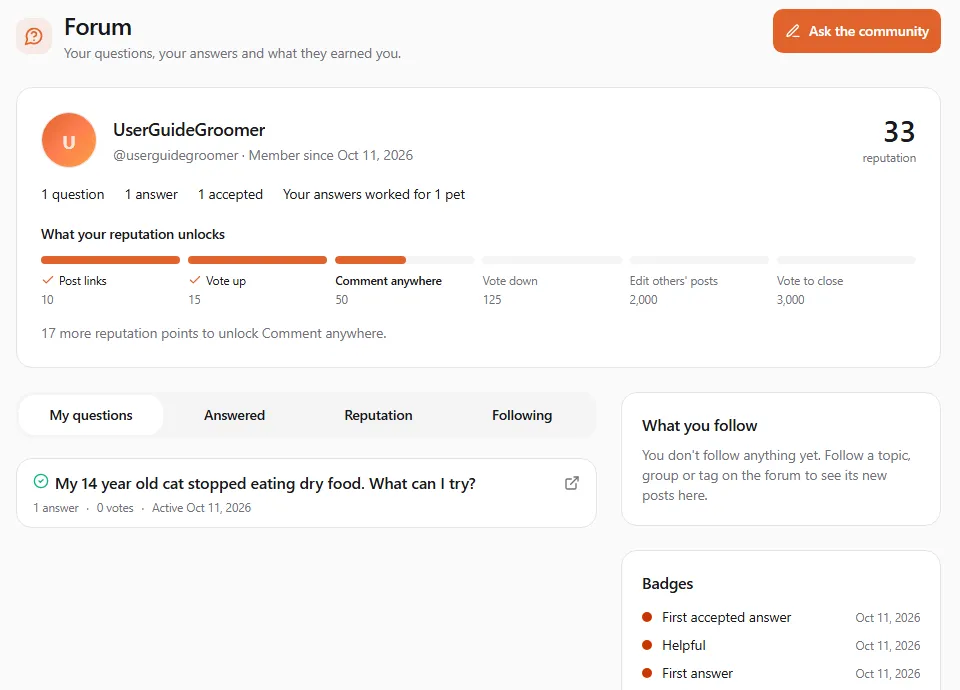
Task: Click the First answer badge dot
Action: pyautogui.click(x=647, y=673)
